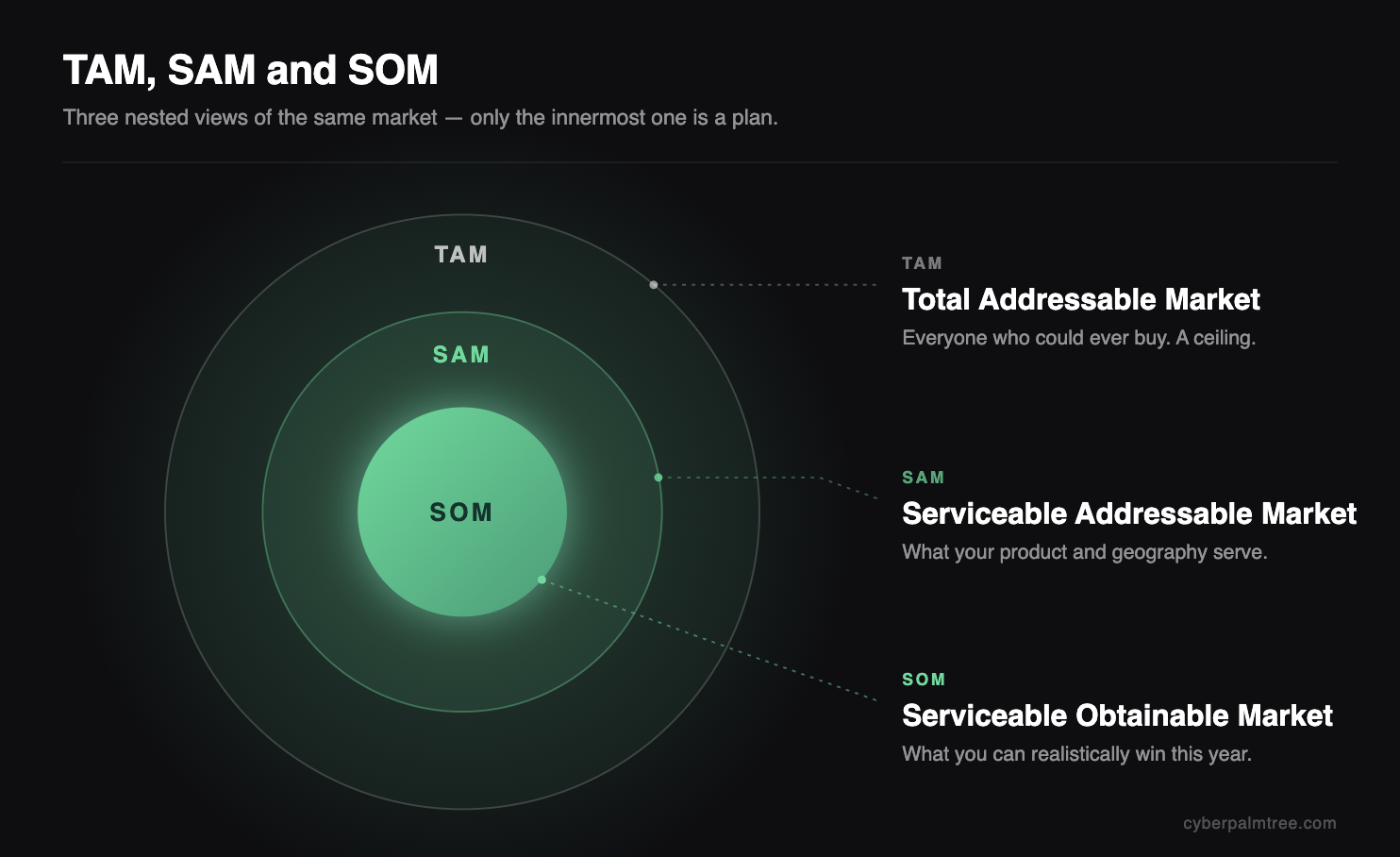Screen dimensions: 1400x857
Task: Click 'Total Addressable Market' heading
Action: click(x=1081, y=299)
